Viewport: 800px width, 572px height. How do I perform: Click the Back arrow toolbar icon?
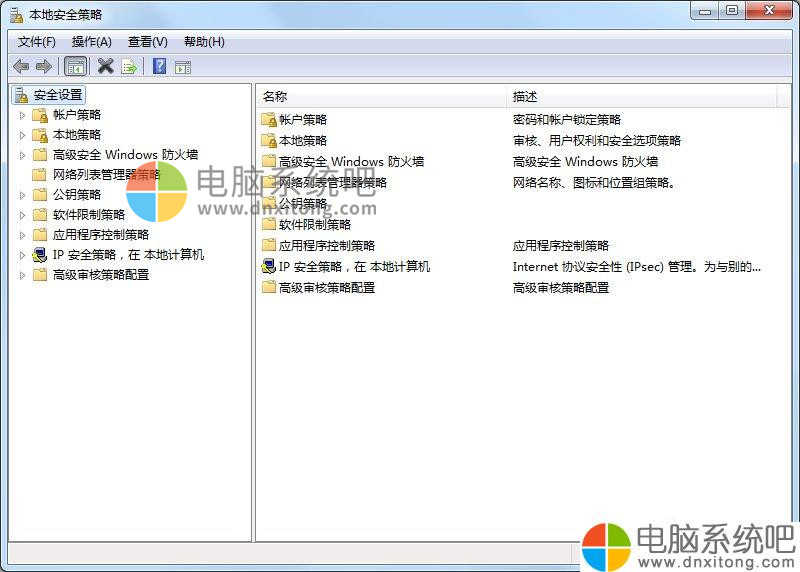point(21,66)
